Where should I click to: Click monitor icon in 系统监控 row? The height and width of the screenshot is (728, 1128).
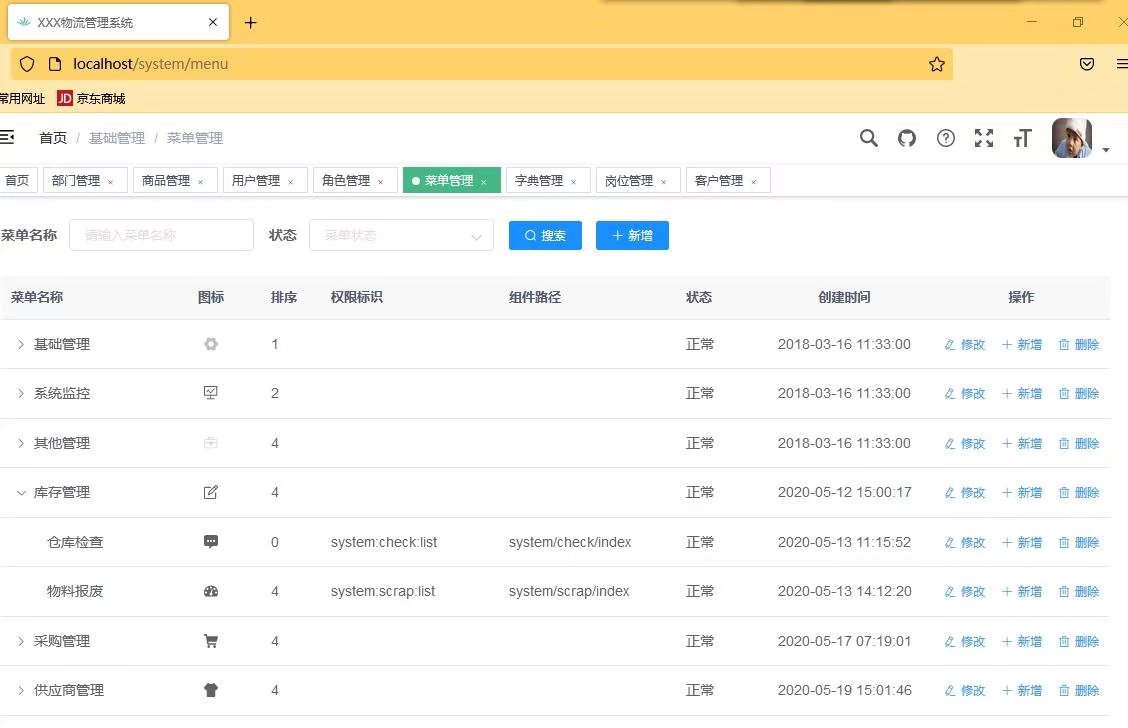pos(211,393)
